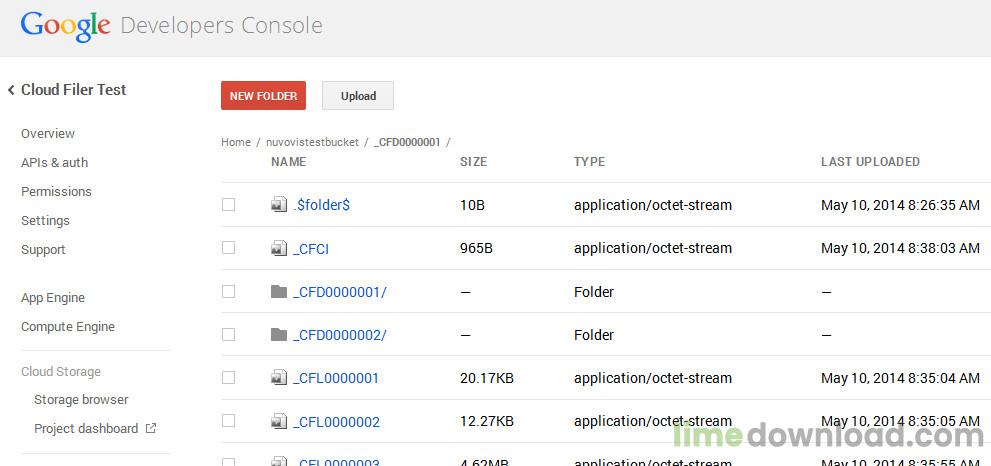Viewport: 991px width, 466px height.
Task: Click the Google logo in header
Action: [x=66, y=26]
